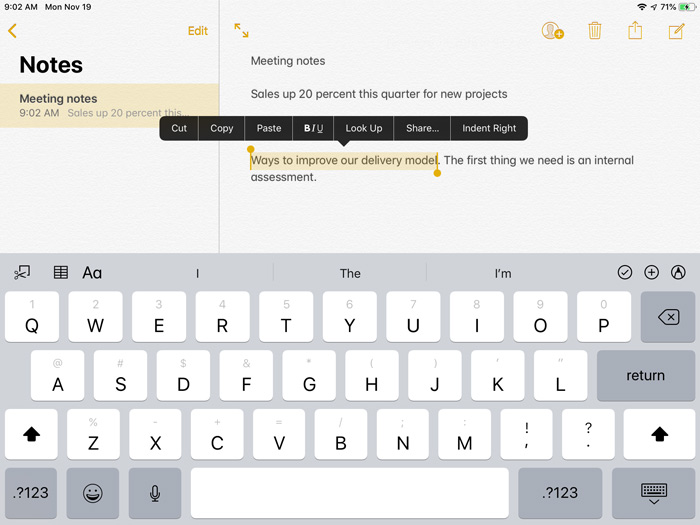This screenshot has height=525, width=700.
Task: Toggle the left shift key
Action: point(31,434)
